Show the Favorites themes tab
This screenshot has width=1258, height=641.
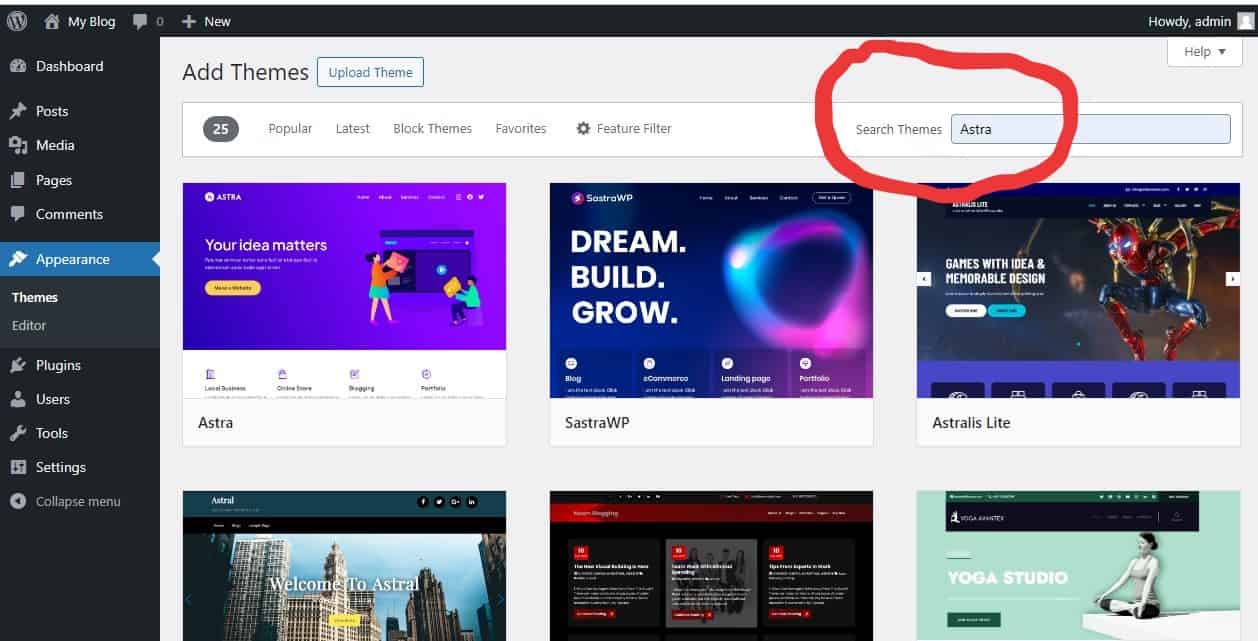pos(521,128)
